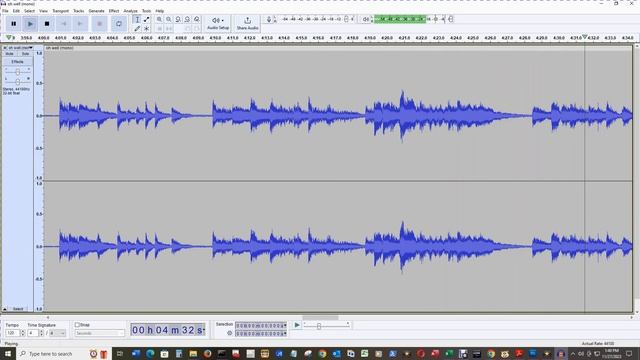
Task: Open the Generate menu
Action: point(96,11)
